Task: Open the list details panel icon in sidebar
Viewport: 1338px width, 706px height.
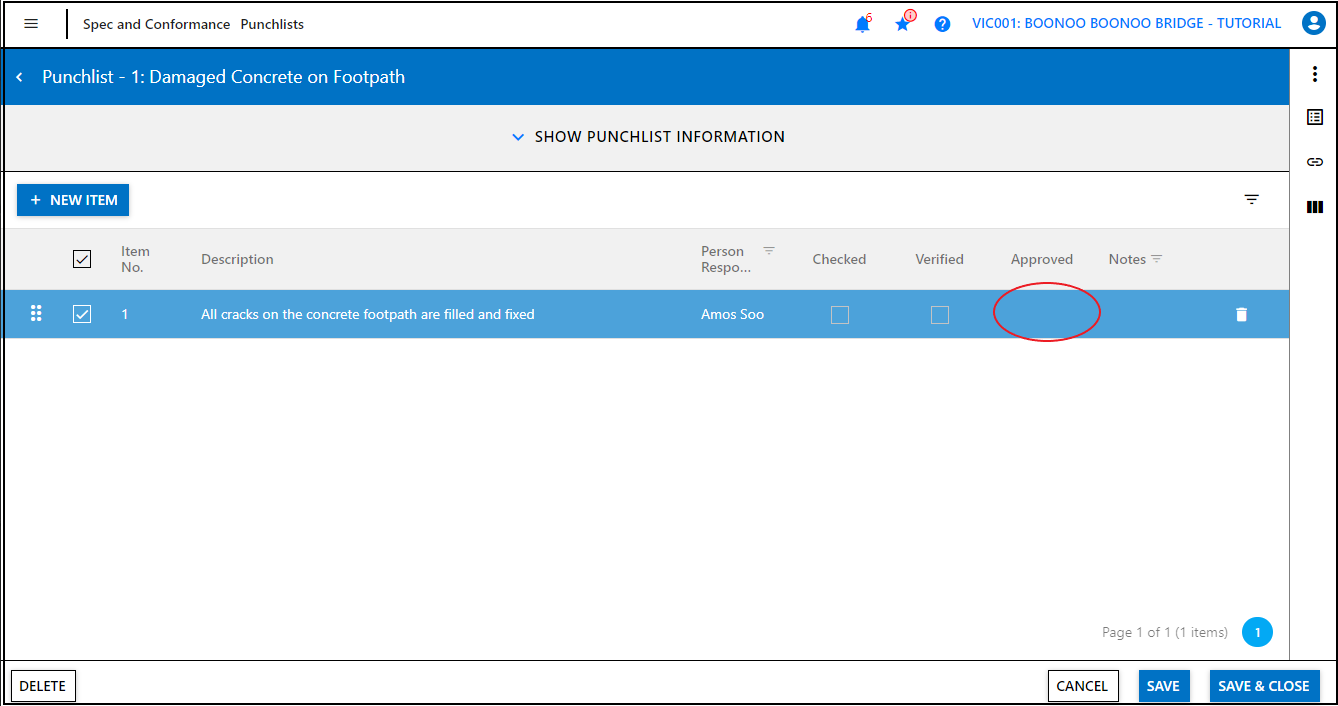Action: click(1315, 117)
